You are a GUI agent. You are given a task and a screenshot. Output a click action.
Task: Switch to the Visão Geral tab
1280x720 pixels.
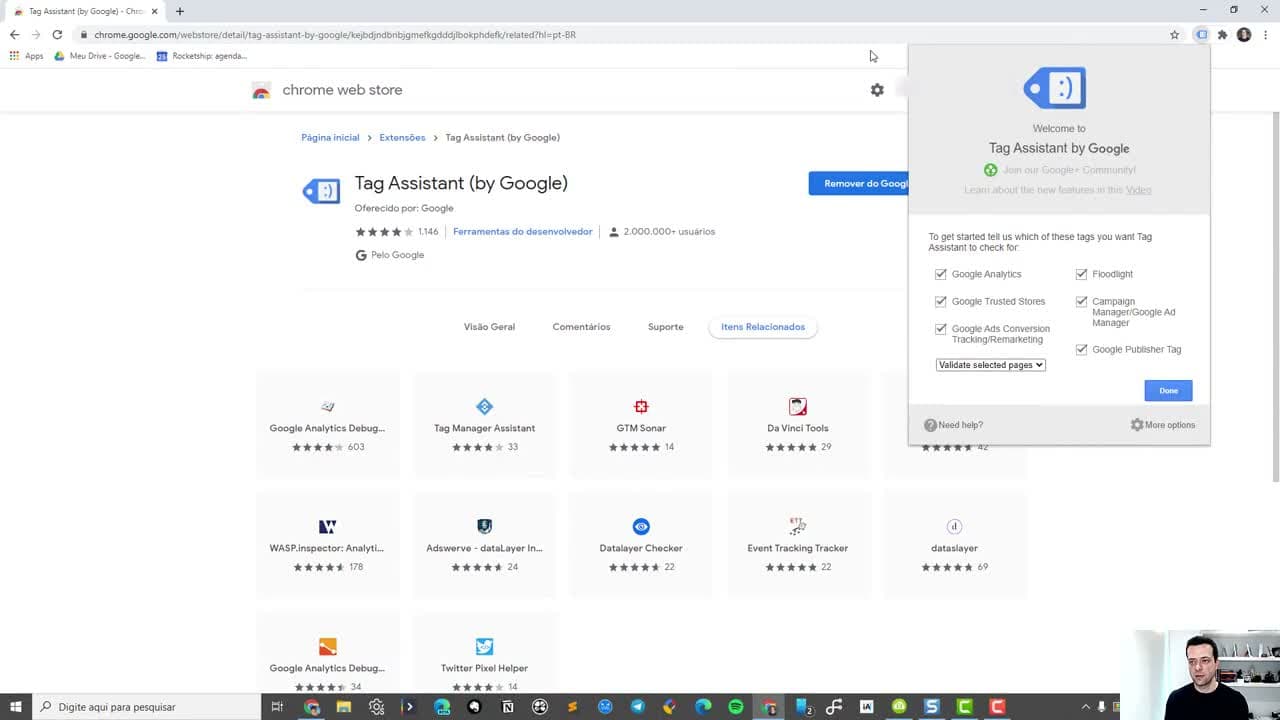pos(489,327)
